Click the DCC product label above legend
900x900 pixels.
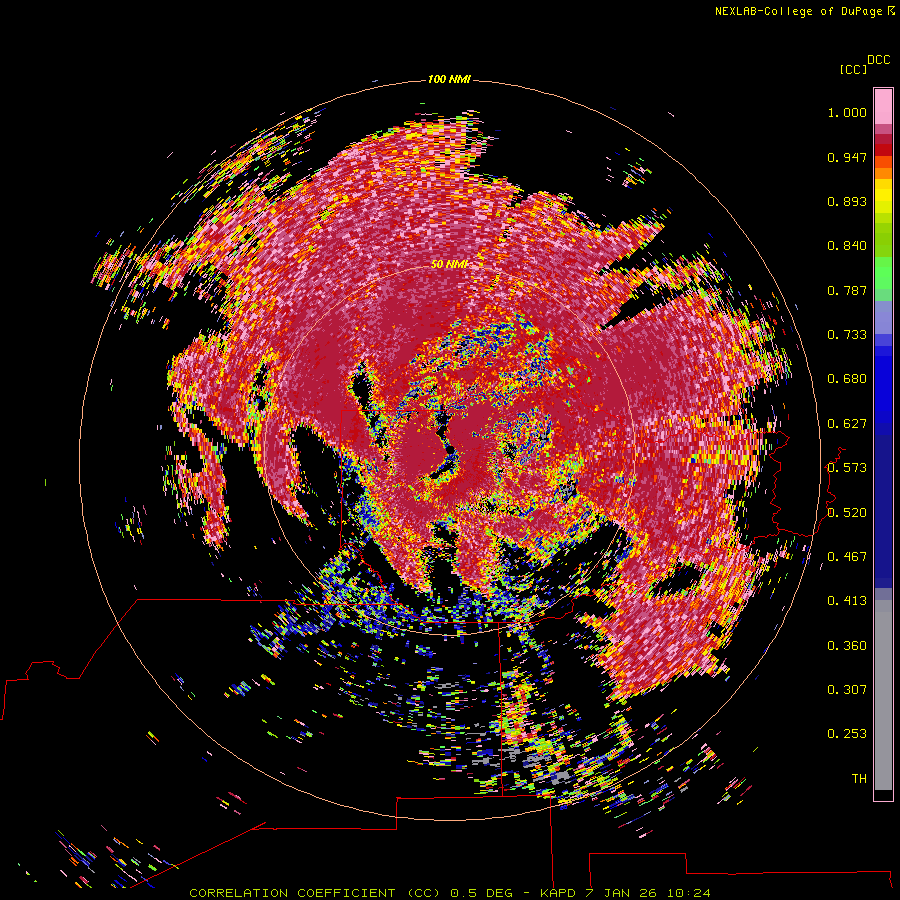(878, 60)
